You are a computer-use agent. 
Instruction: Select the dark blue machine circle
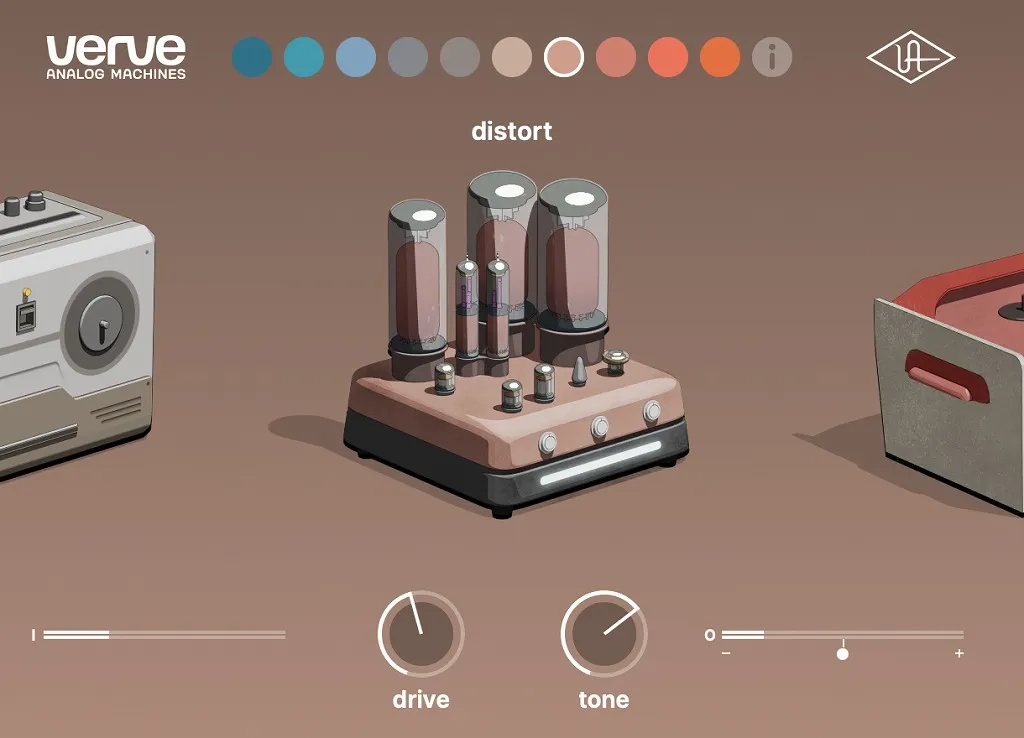click(x=252, y=57)
